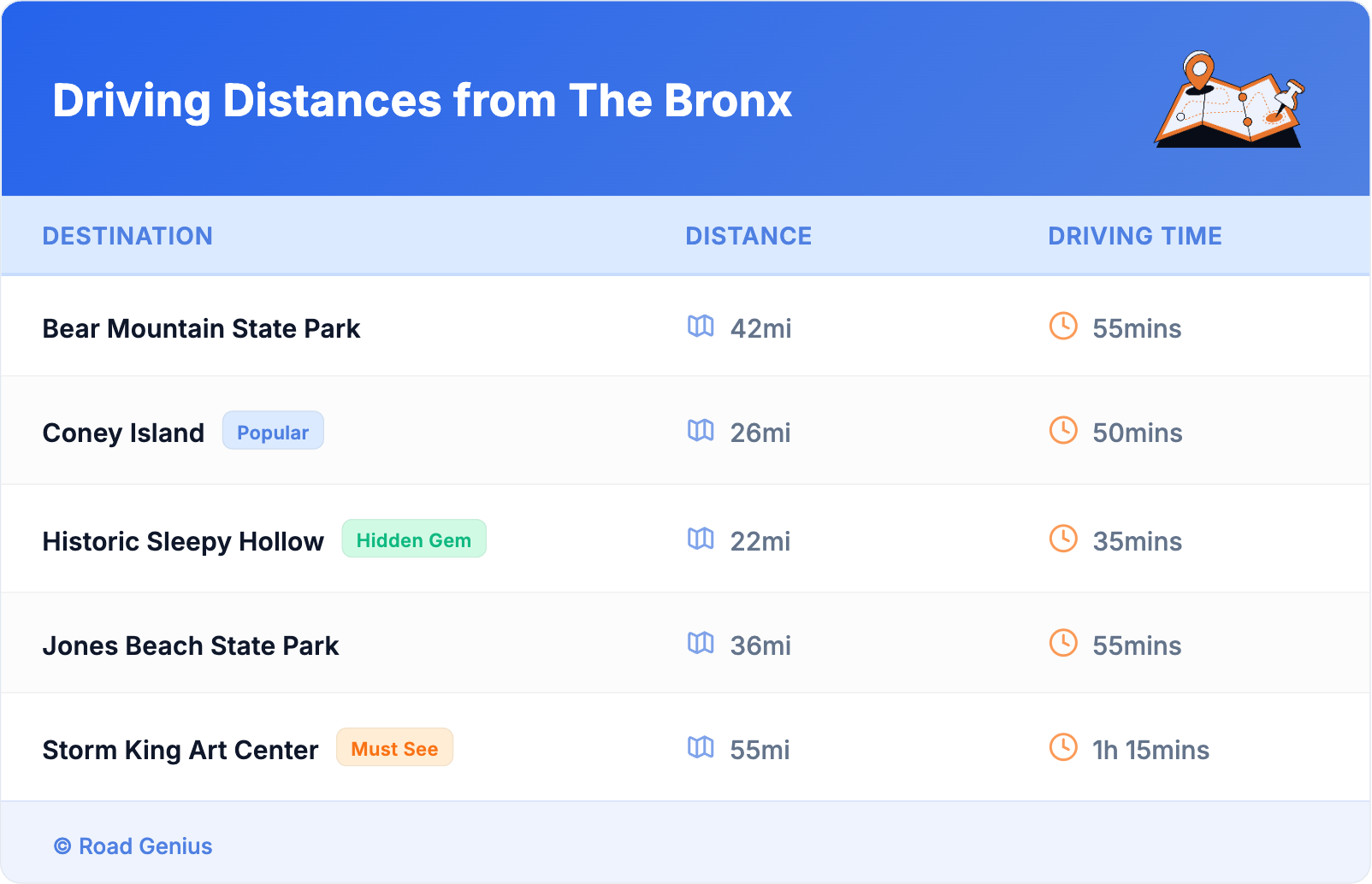The height and width of the screenshot is (884, 1372).
Task: Click the clock icon beside 1h 15mins
Action: click(x=1063, y=747)
